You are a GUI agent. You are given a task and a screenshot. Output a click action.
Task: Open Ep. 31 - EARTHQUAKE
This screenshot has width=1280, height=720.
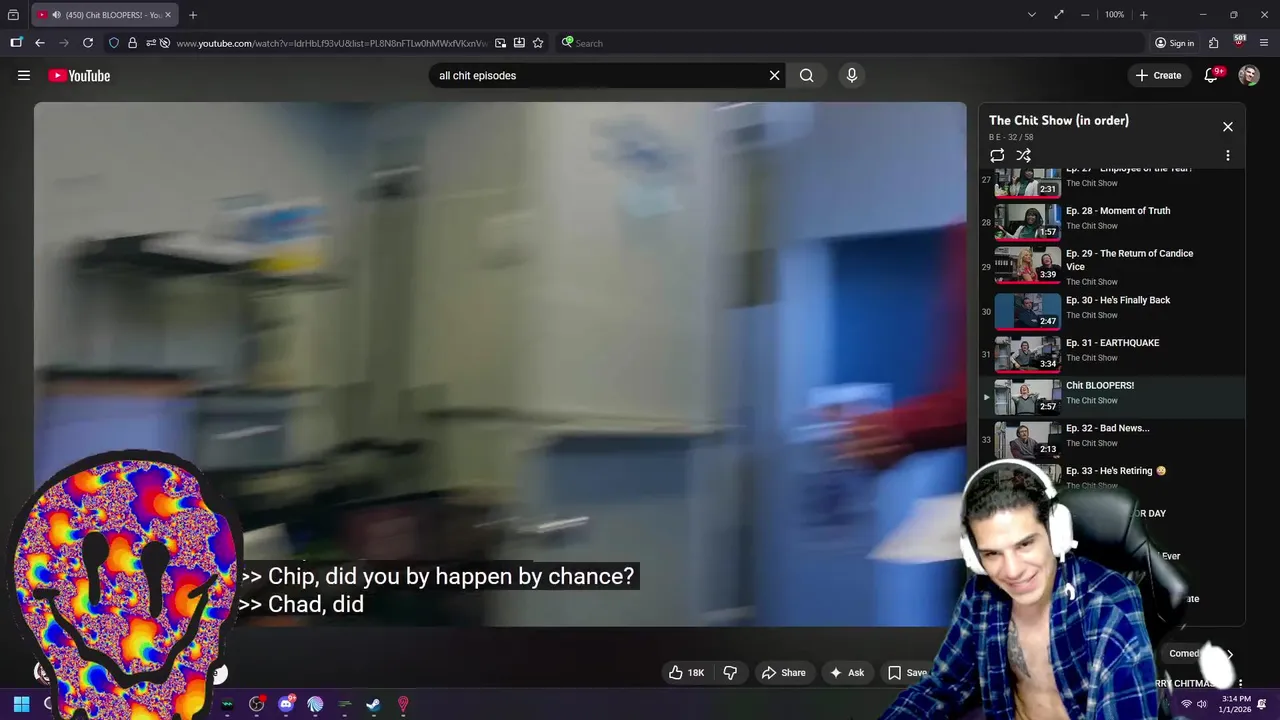[1110, 353]
